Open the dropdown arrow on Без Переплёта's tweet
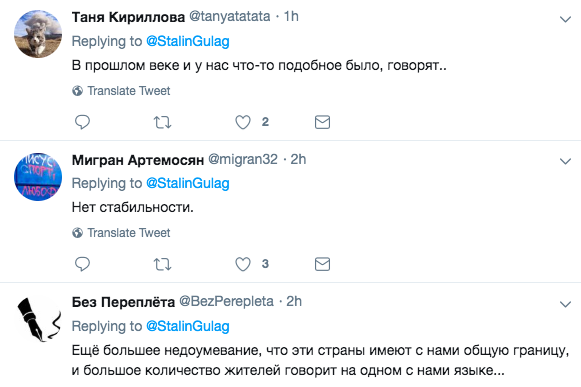581x387 pixels. click(x=565, y=304)
